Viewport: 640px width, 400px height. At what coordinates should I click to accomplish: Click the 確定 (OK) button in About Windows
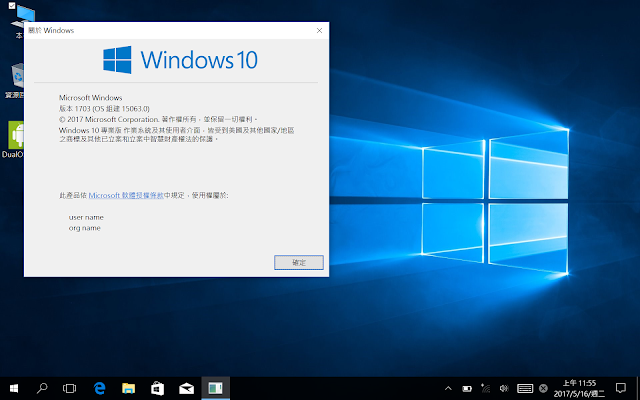[299, 262]
